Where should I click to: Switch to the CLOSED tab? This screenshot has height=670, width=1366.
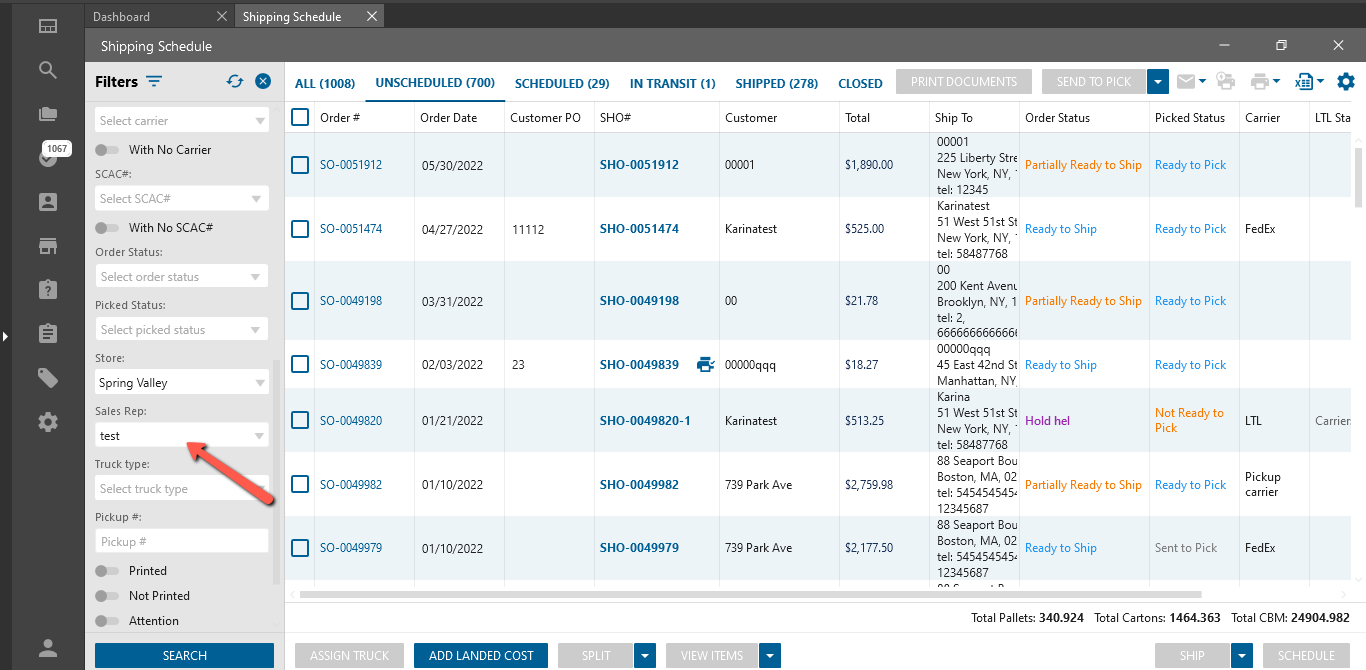(860, 83)
